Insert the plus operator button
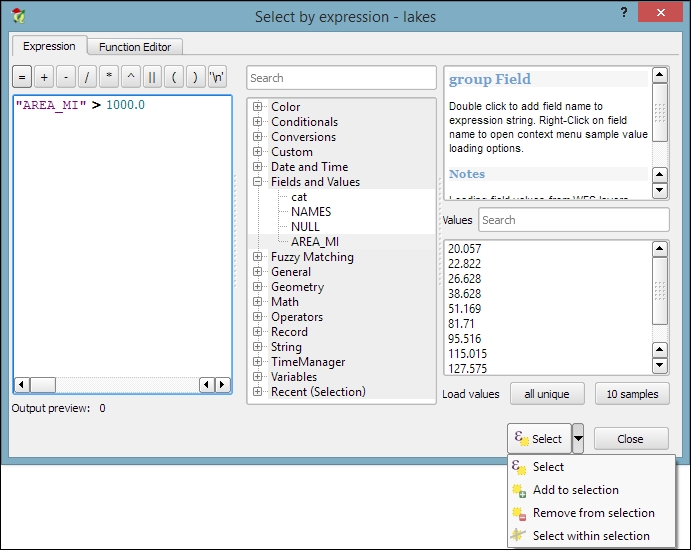Viewport: 691px width, 550px height. click(x=44, y=77)
